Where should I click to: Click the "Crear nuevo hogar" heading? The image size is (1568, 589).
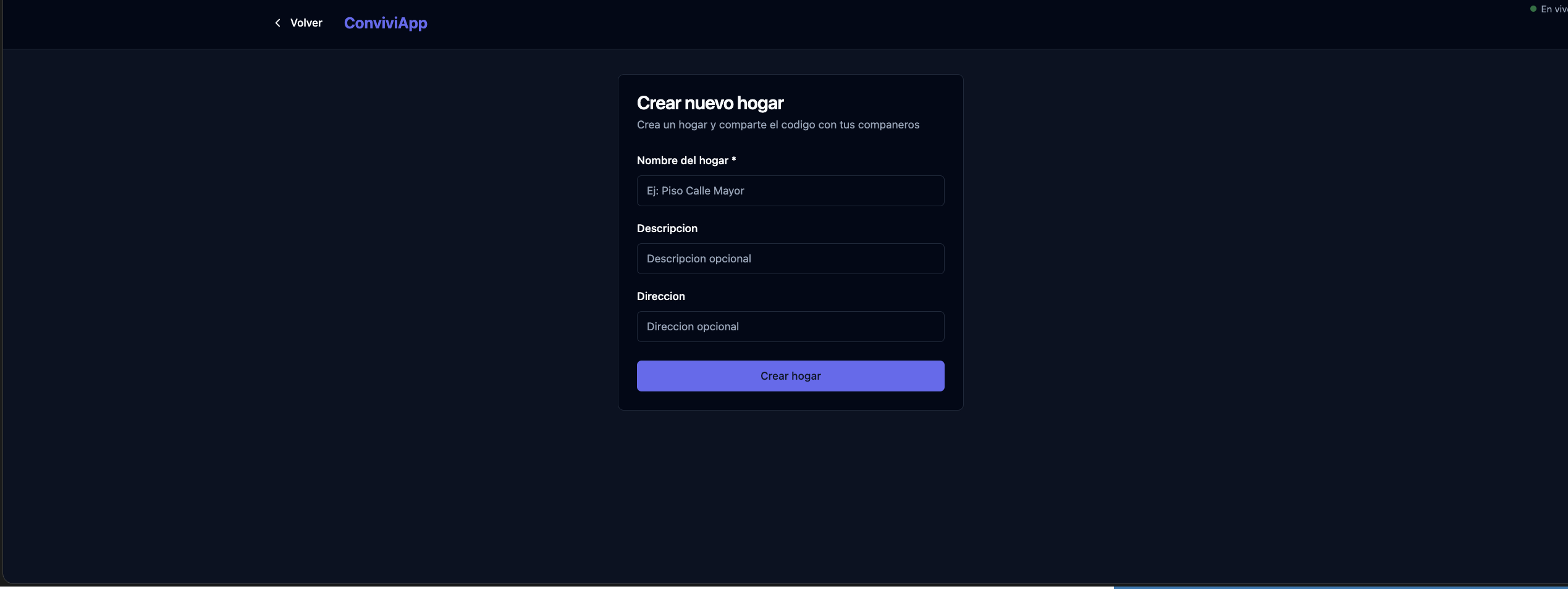[710, 103]
